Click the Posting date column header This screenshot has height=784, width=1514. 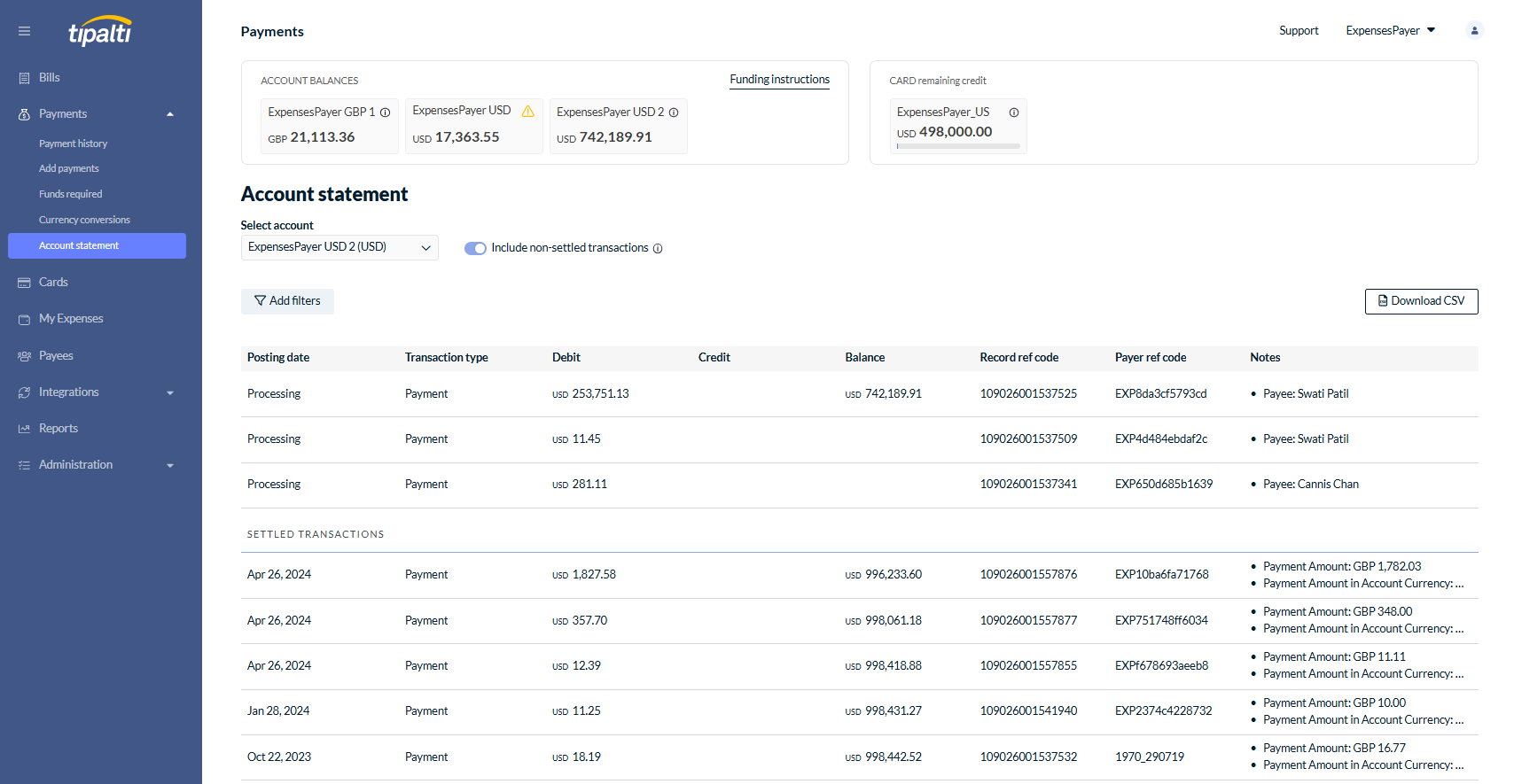tap(278, 358)
